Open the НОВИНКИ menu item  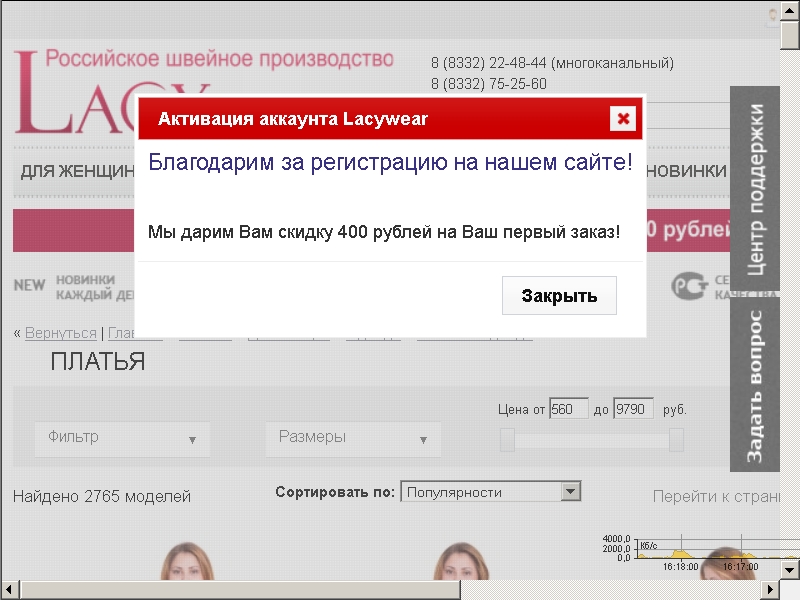[686, 171]
